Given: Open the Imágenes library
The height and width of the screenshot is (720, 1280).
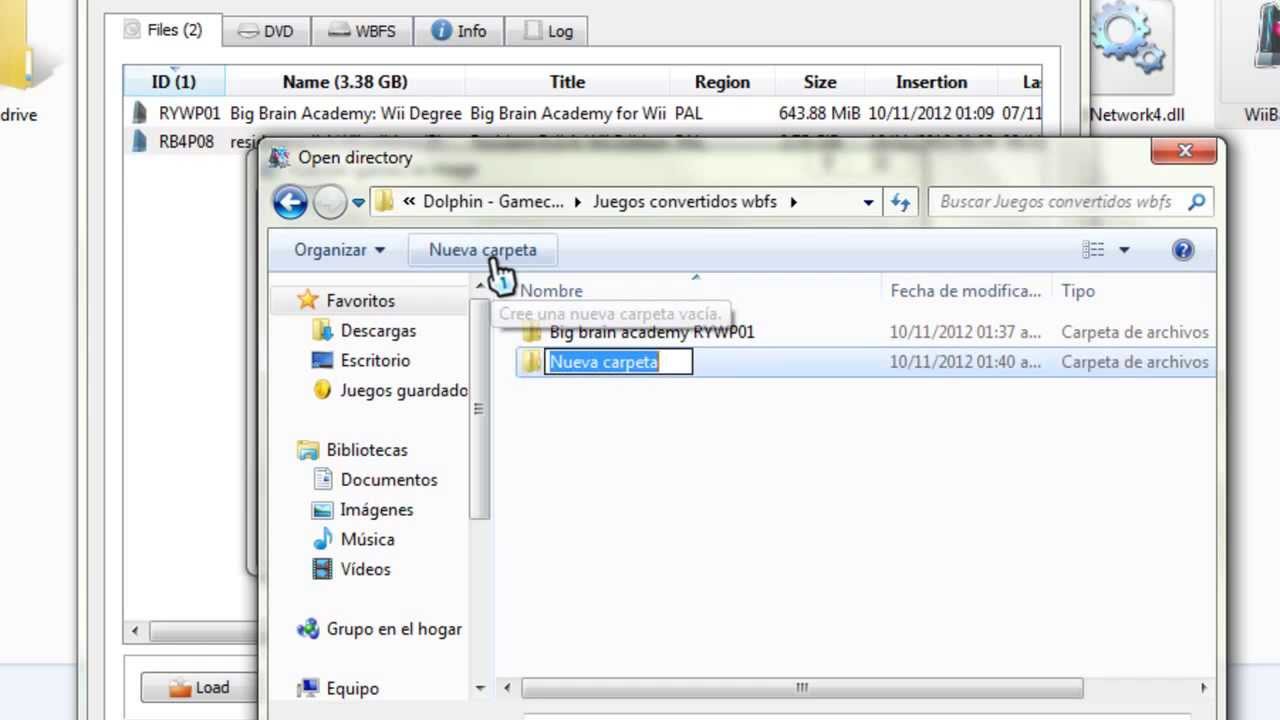Looking at the screenshot, I should [376, 510].
